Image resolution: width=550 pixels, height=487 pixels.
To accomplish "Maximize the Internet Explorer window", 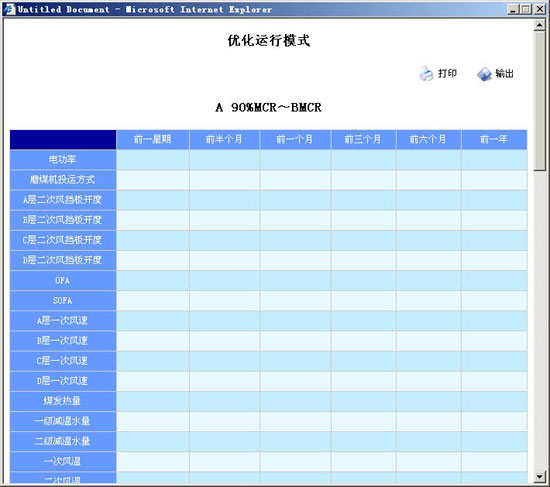I will (526, 9).
